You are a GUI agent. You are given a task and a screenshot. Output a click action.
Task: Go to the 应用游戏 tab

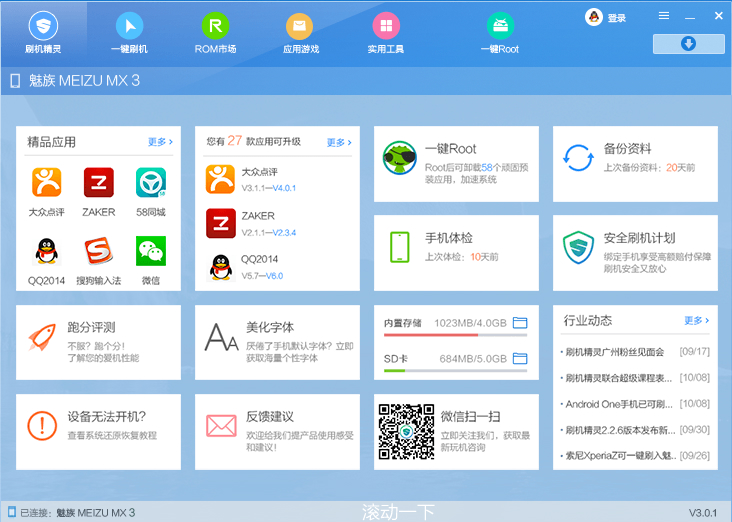[x=300, y=33]
